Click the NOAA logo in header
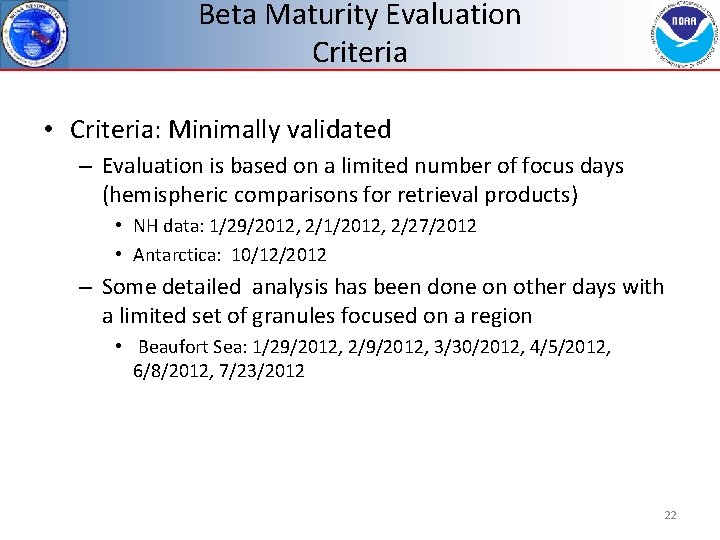 point(685,34)
